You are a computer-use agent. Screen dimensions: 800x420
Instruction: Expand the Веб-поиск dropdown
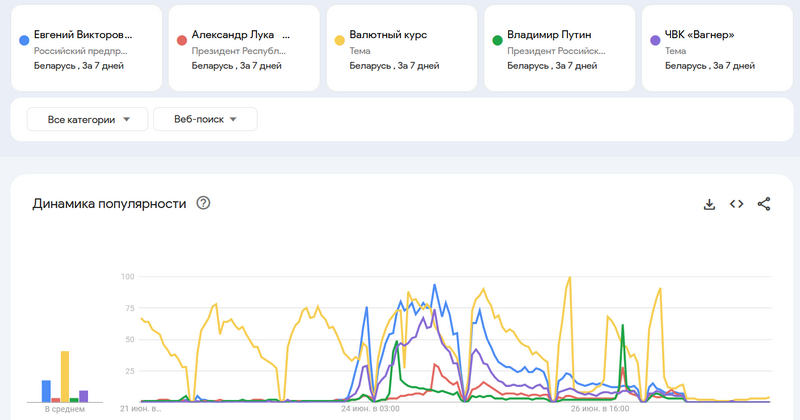click(x=205, y=120)
